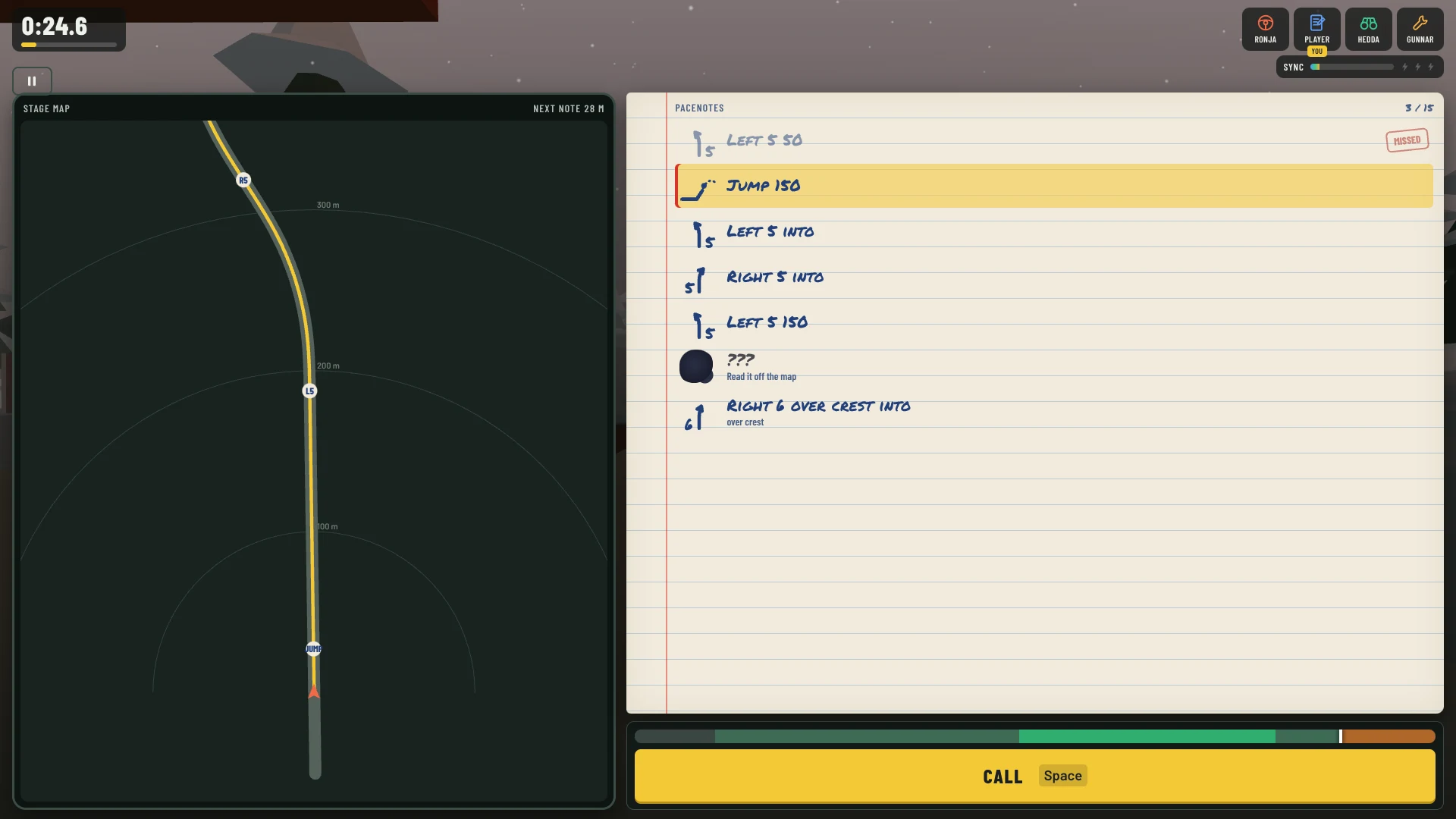Viewport: 1456px width, 819px height.
Task: Click the right-6 arrow icon beside over crest note
Action: tap(695, 417)
